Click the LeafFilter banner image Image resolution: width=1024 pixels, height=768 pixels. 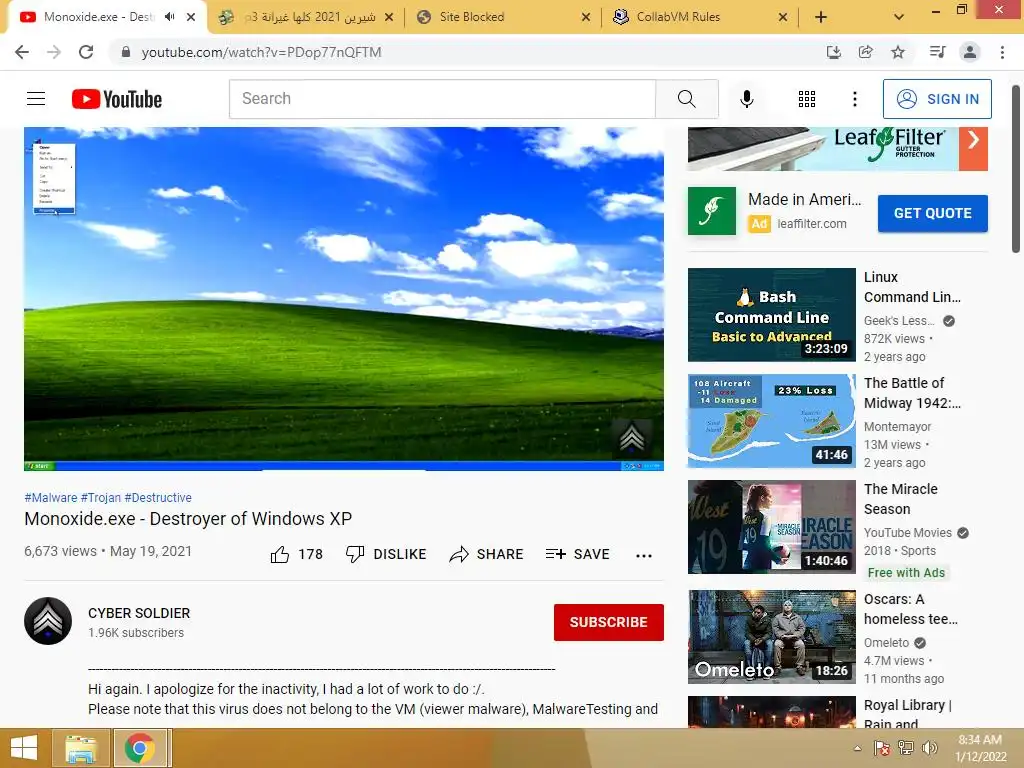[823, 149]
